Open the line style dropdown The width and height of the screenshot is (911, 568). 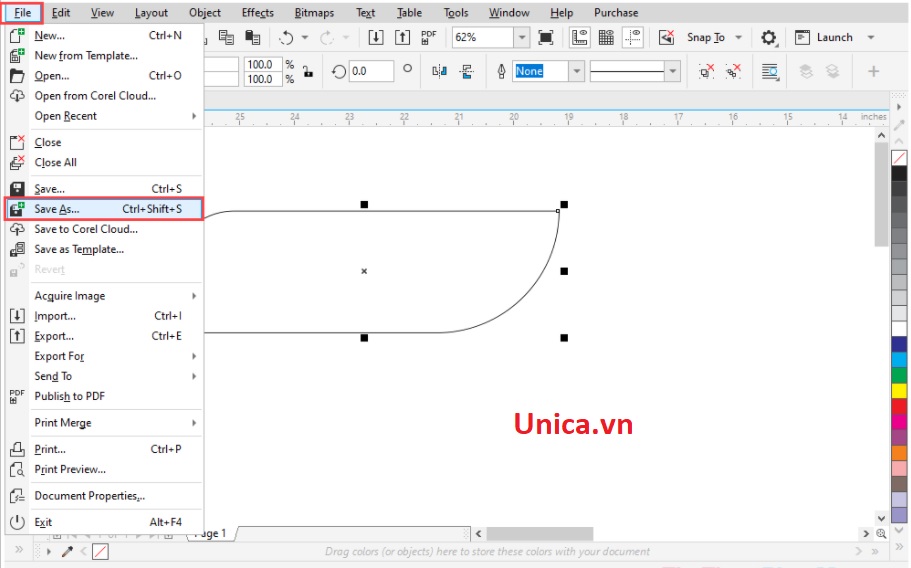coord(673,71)
